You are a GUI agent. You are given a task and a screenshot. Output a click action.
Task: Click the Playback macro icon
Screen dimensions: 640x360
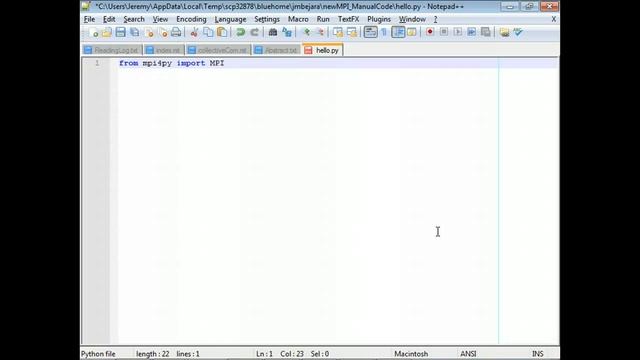click(x=458, y=32)
